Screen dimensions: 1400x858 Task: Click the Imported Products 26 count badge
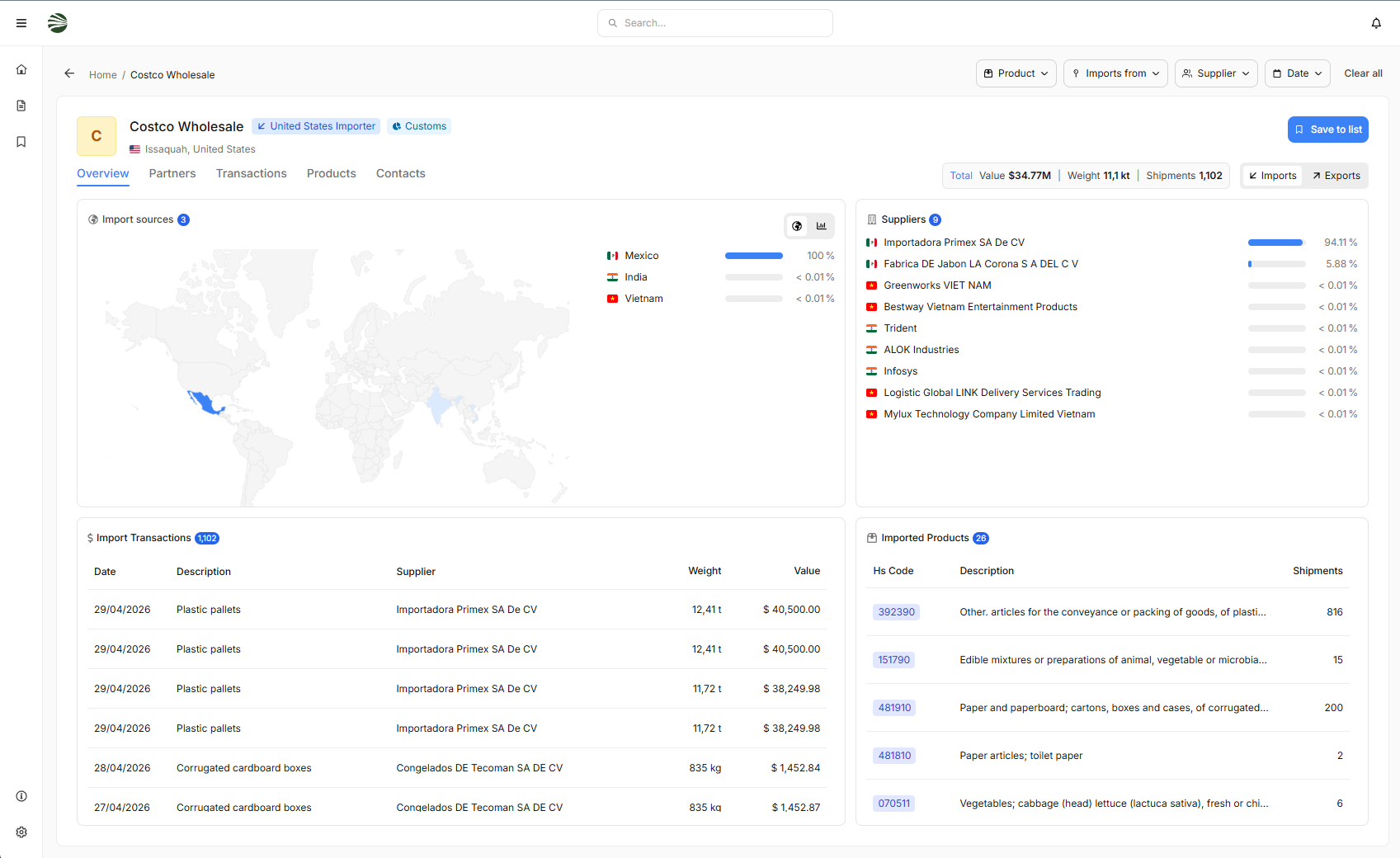(x=981, y=539)
